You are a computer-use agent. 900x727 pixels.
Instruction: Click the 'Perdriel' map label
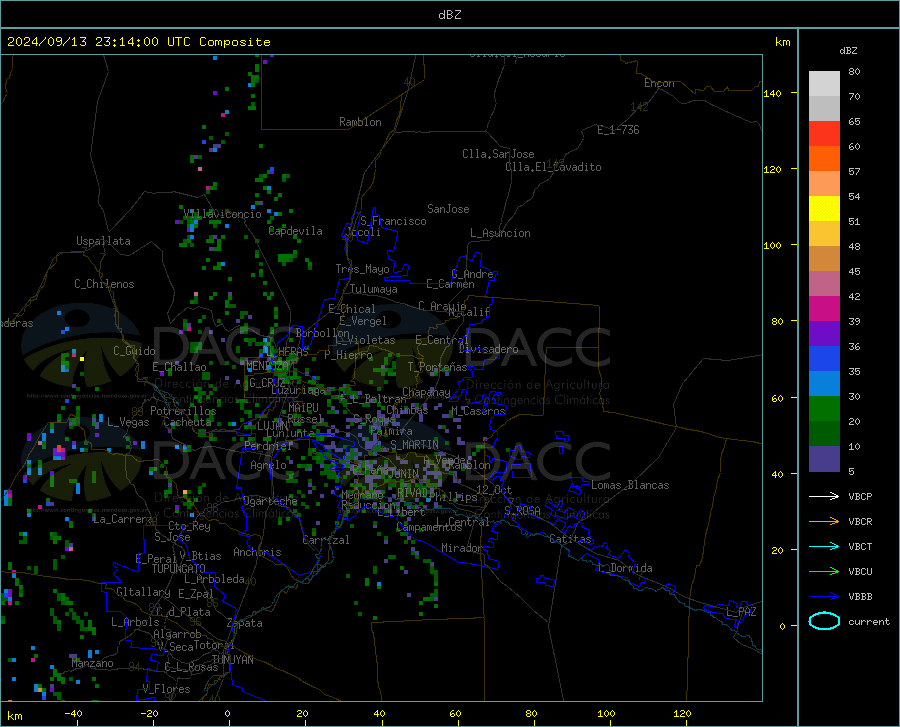[x=268, y=445]
